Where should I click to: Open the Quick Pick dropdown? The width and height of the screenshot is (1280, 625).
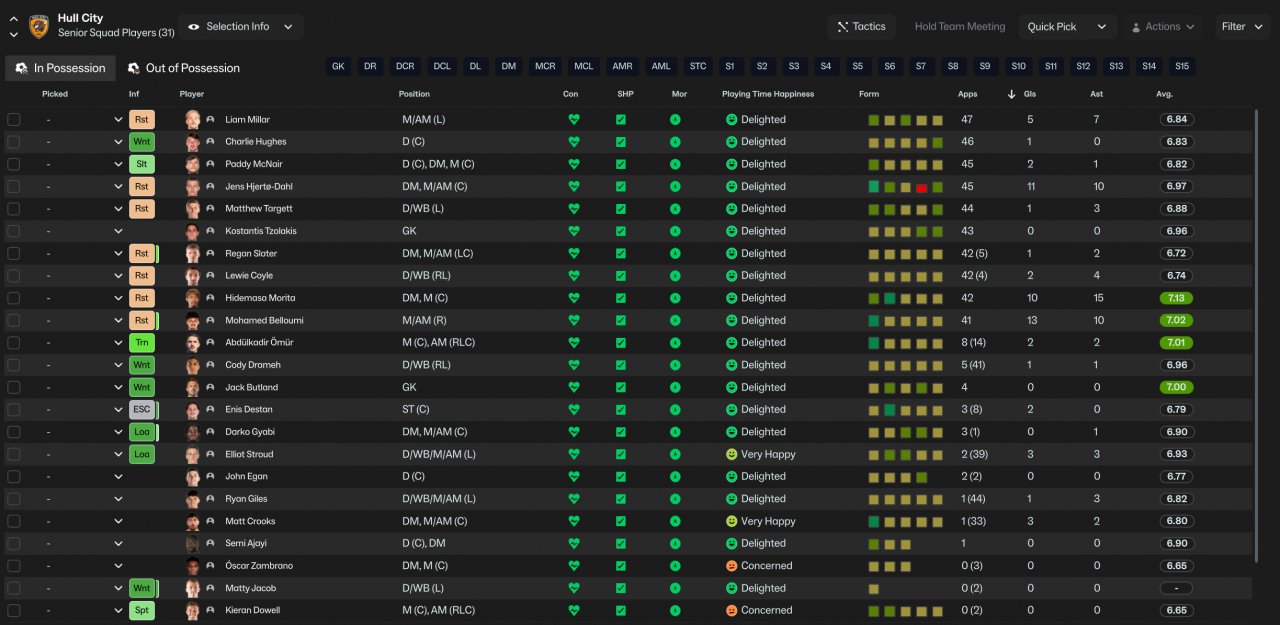[x=1067, y=27]
